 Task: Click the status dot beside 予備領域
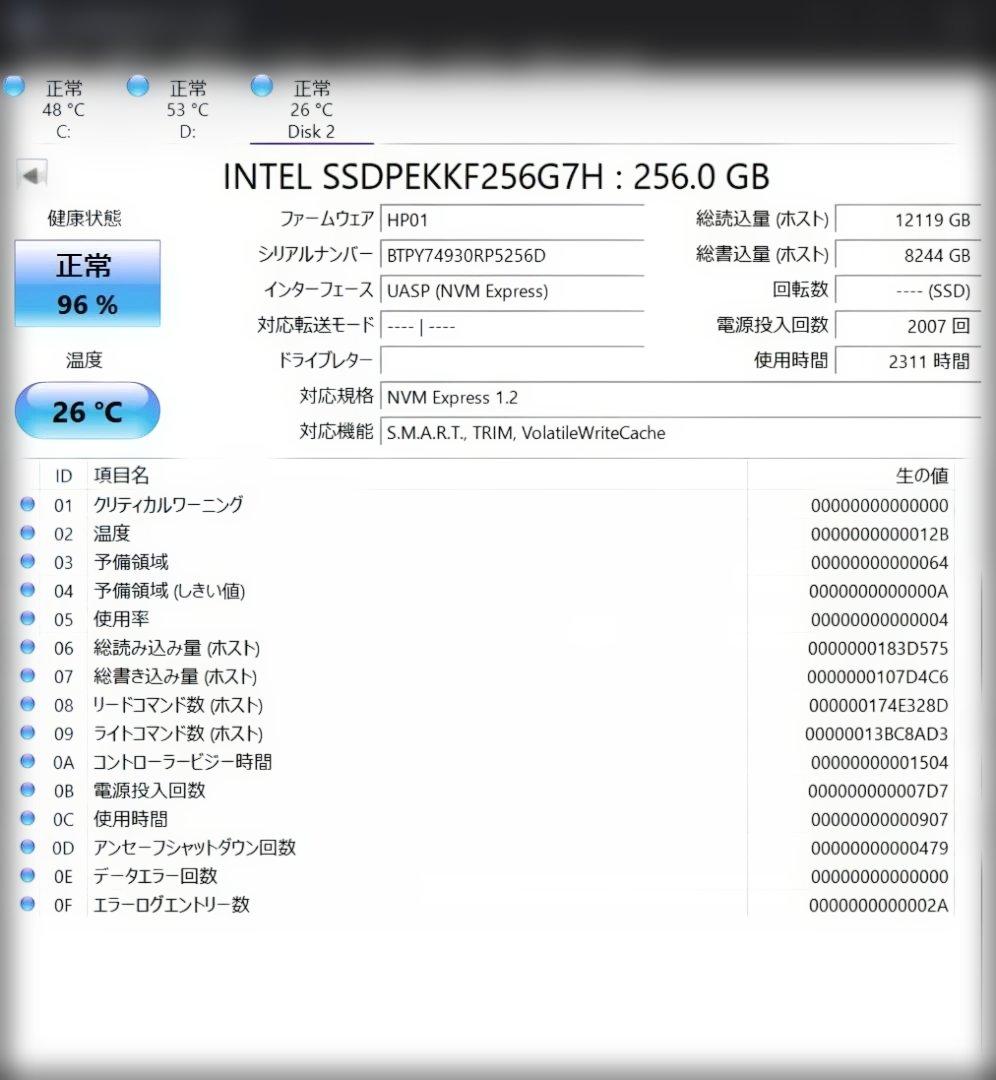(x=27, y=562)
